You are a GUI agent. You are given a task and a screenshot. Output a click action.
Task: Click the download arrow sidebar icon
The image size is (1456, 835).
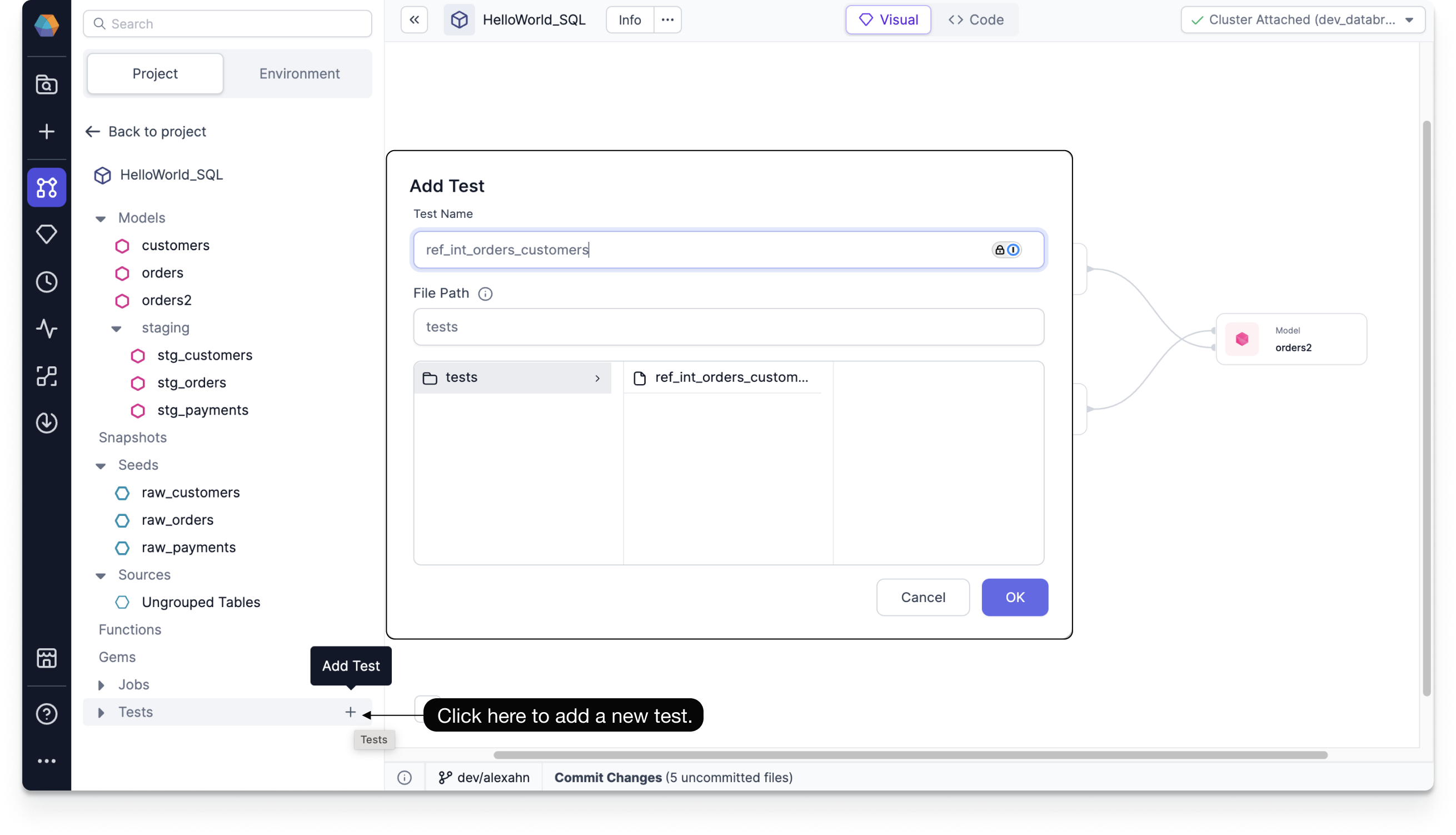pyautogui.click(x=47, y=423)
